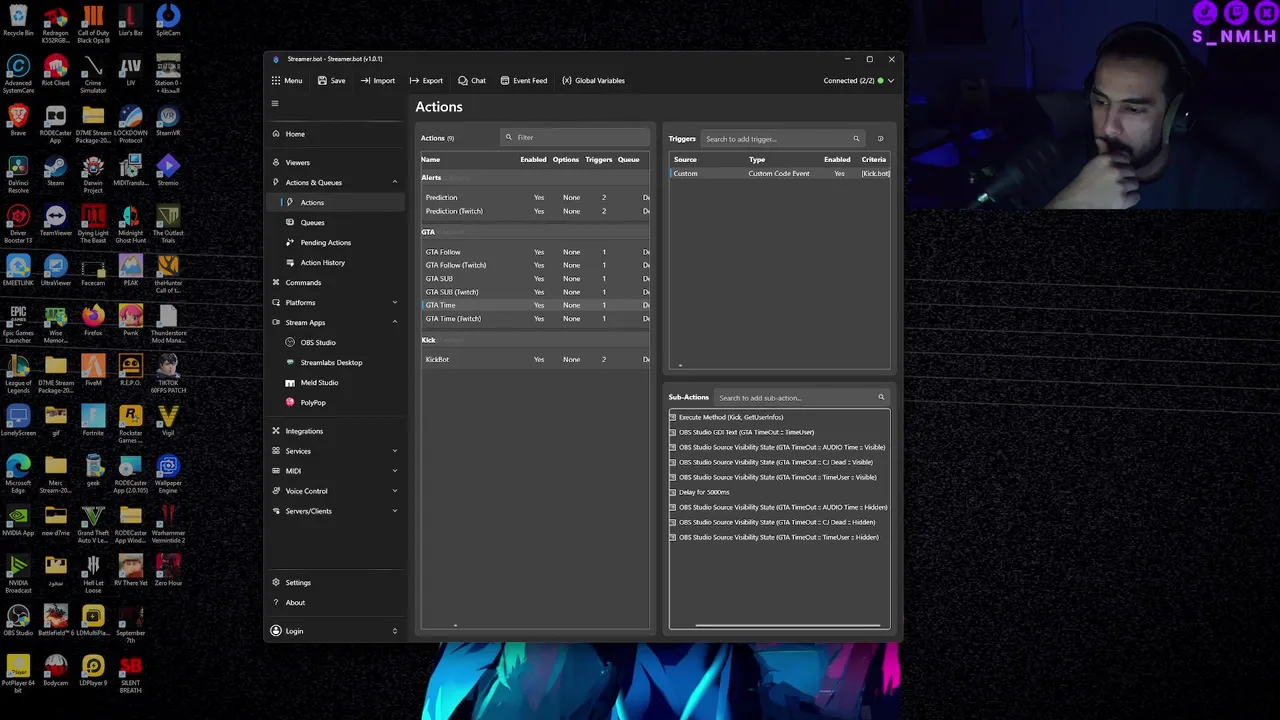Choose Export in the top toolbar
This screenshot has height=720, width=1280.
pos(426,80)
